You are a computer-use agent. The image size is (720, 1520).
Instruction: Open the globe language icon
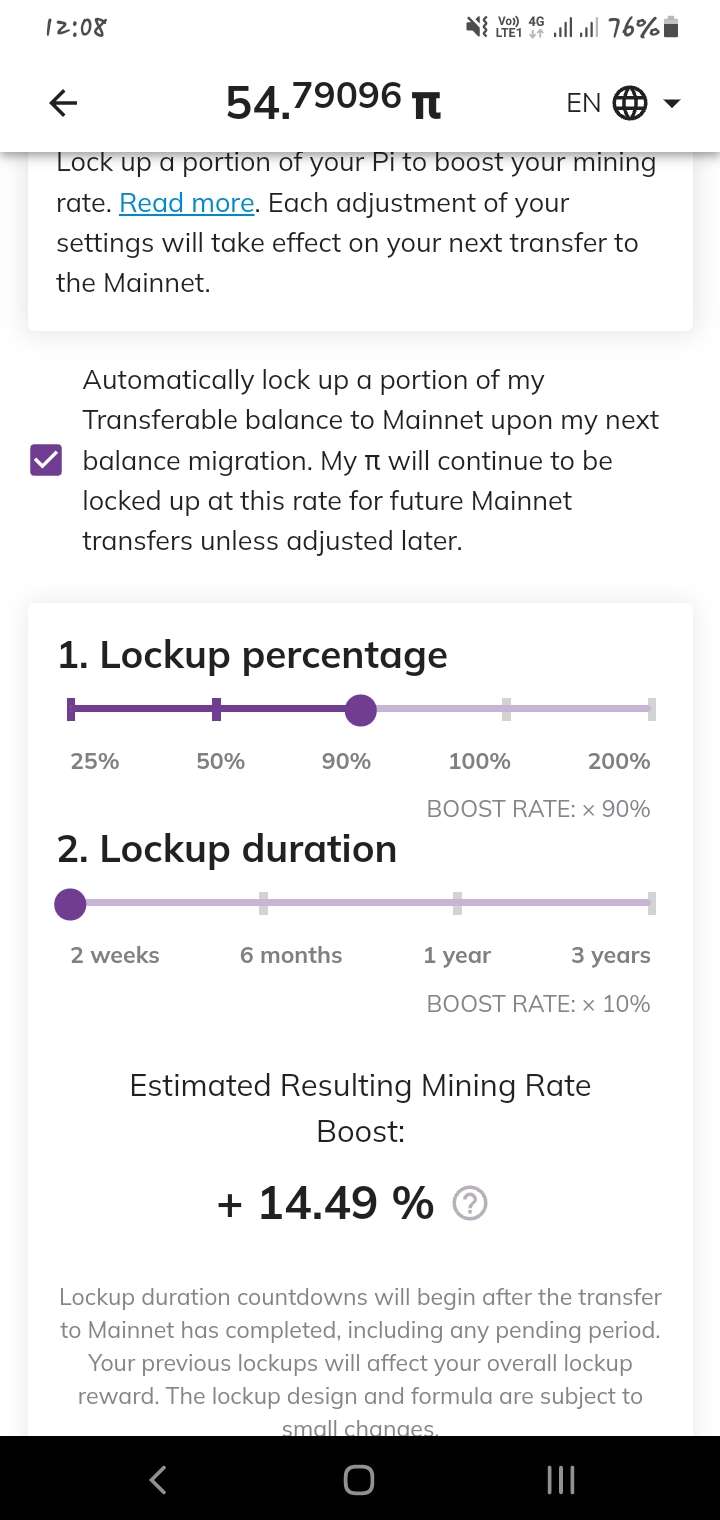click(x=629, y=102)
